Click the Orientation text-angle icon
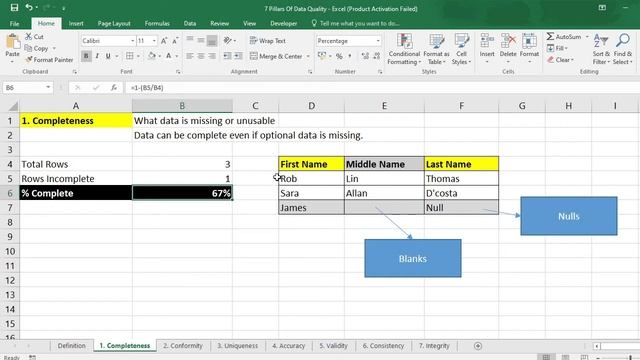The width and height of the screenshot is (640, 360). point(227,40)
